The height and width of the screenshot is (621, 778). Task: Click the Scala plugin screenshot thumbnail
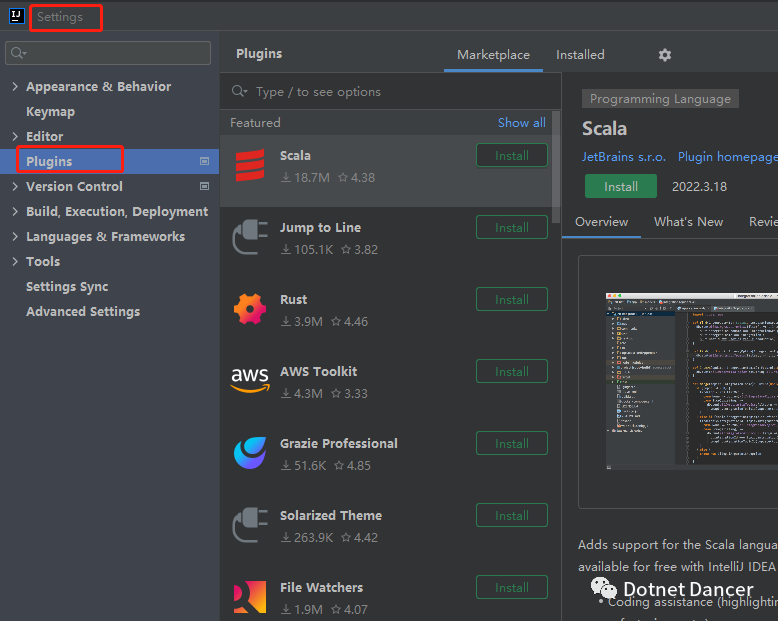point(692,380)
